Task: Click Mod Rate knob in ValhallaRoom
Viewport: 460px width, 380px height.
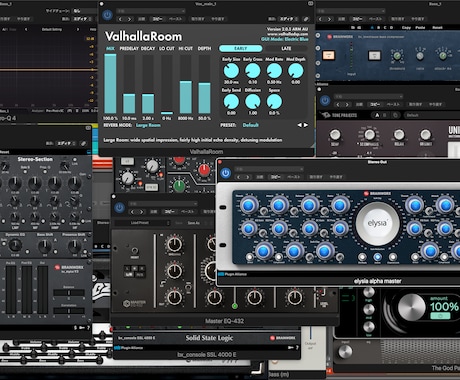Action: tap(274, 71)
